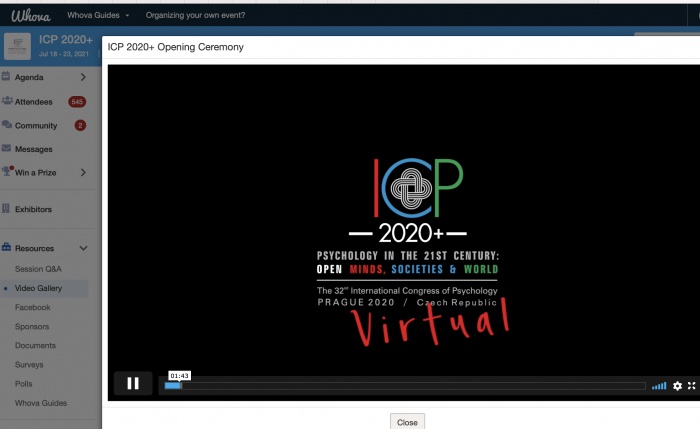Close the Opening Ceremony dialog
The width and height of the screenshot is (700, 429).
tap(407, 422)
